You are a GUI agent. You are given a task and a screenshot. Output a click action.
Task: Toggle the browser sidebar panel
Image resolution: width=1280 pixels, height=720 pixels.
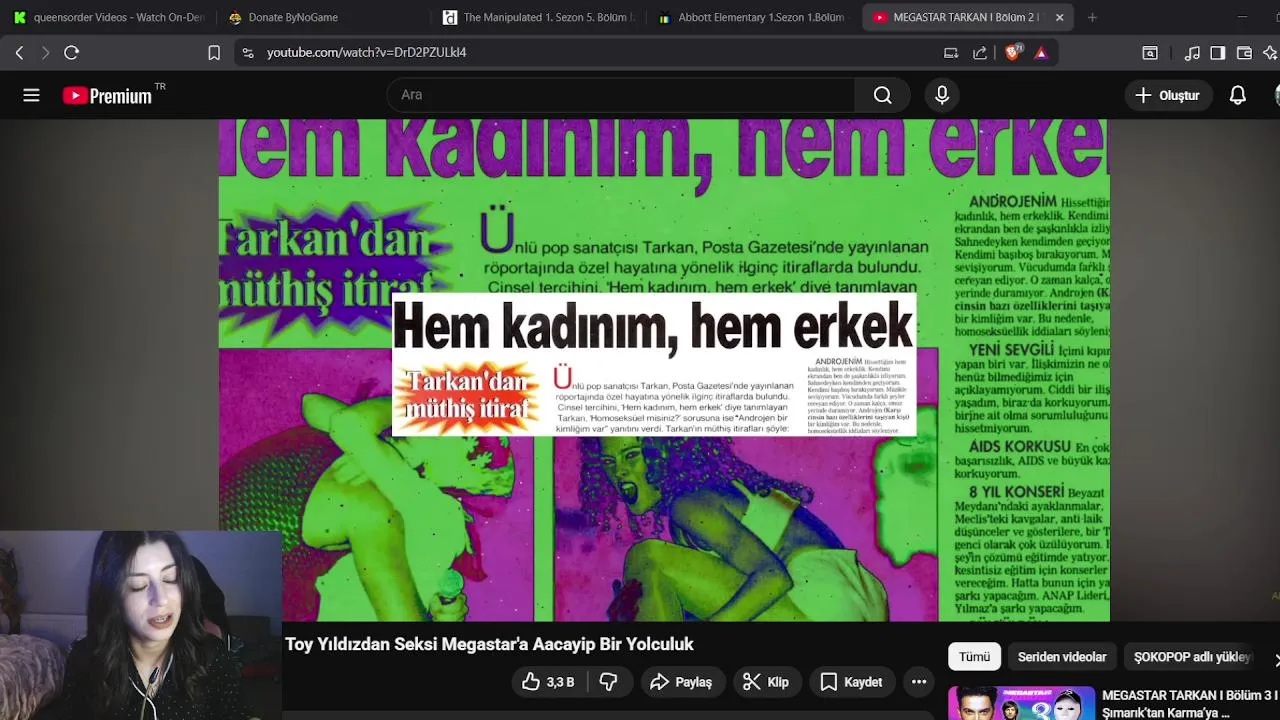click(1218, 52)
